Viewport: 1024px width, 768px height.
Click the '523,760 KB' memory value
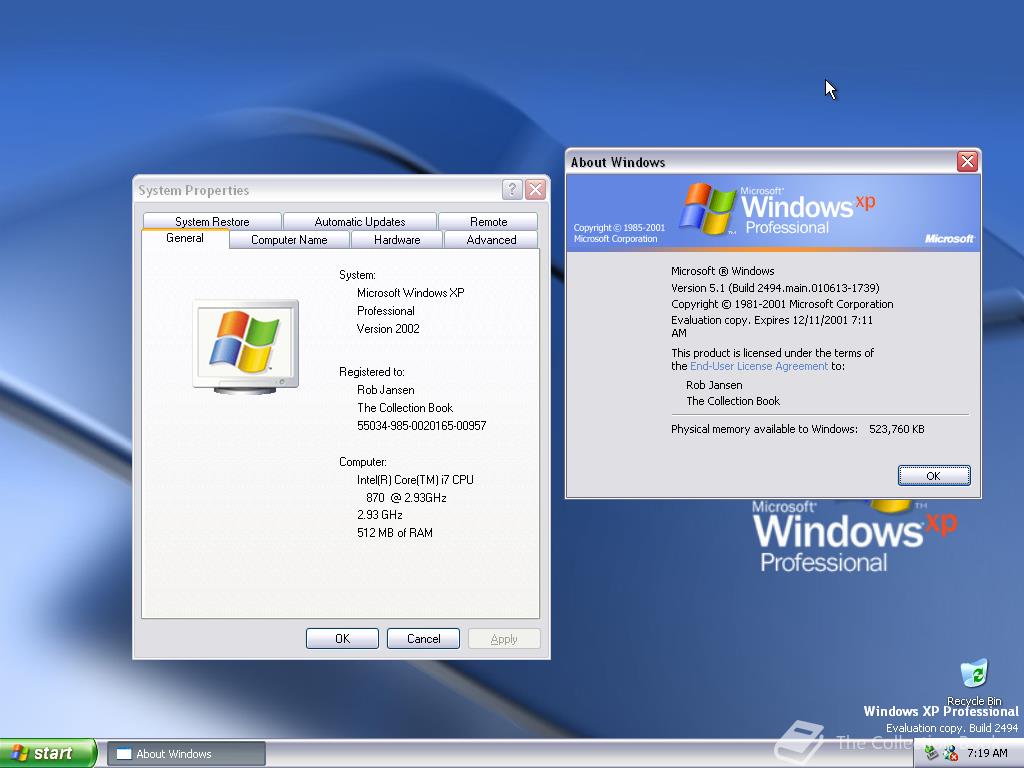pos(897,429)
